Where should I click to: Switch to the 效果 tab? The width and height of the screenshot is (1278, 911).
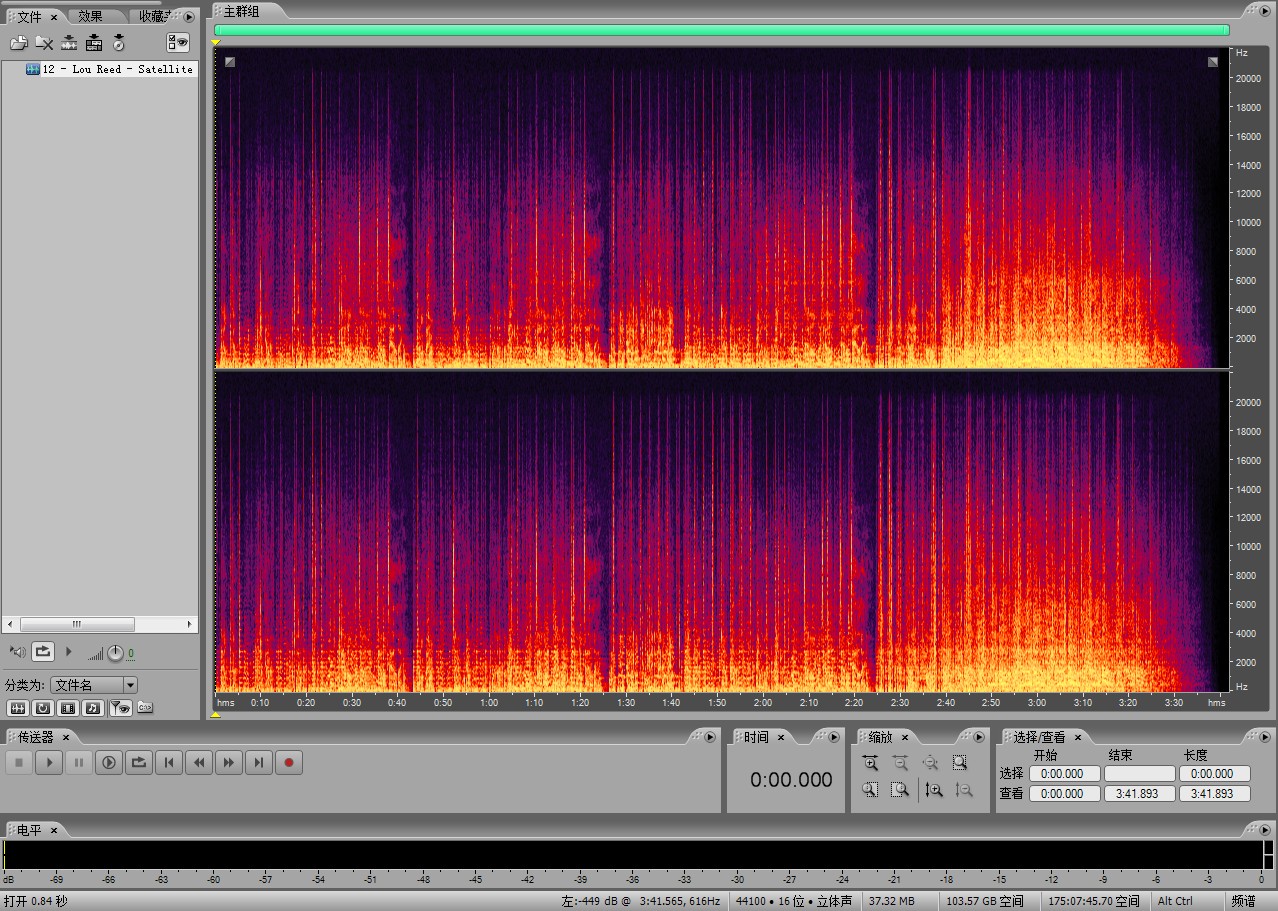(x=90, y=16)
